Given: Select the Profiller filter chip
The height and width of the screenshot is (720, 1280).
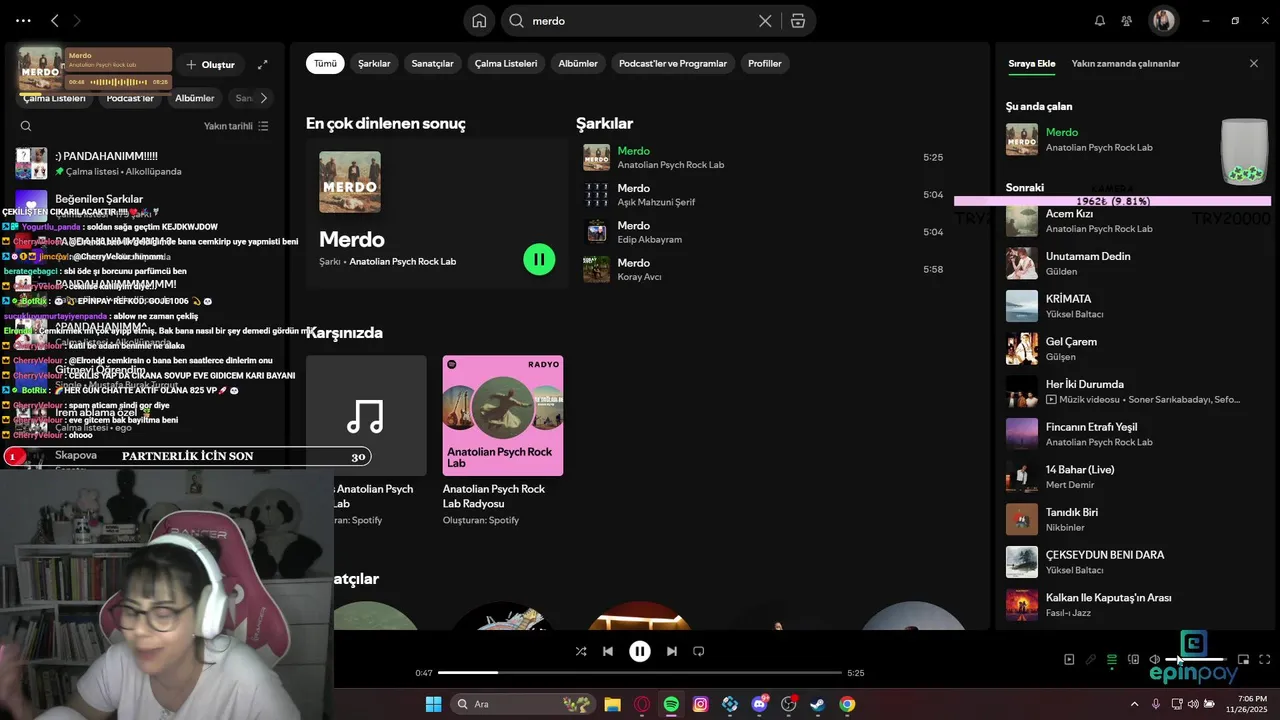Looking at the screenshot, I should (x=765, y=63).
